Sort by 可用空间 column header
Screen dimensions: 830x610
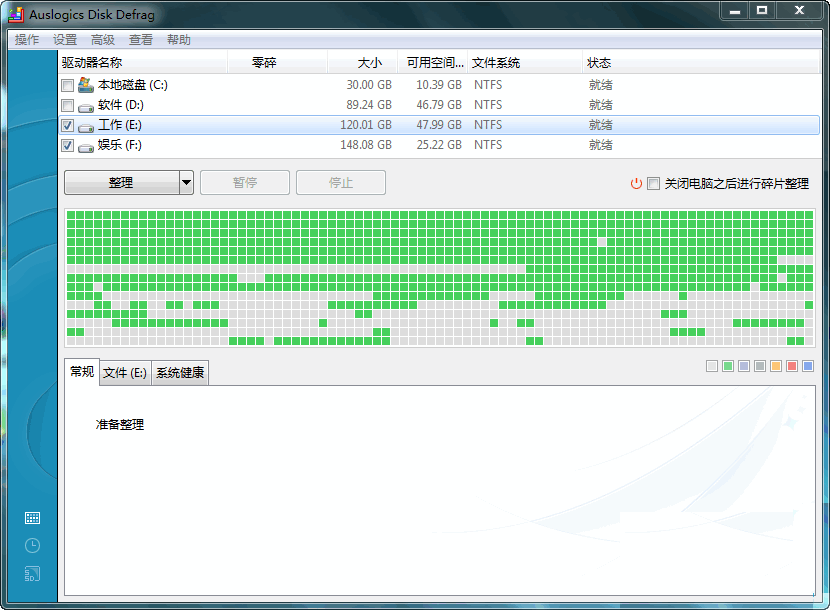(x=432, y=62)
